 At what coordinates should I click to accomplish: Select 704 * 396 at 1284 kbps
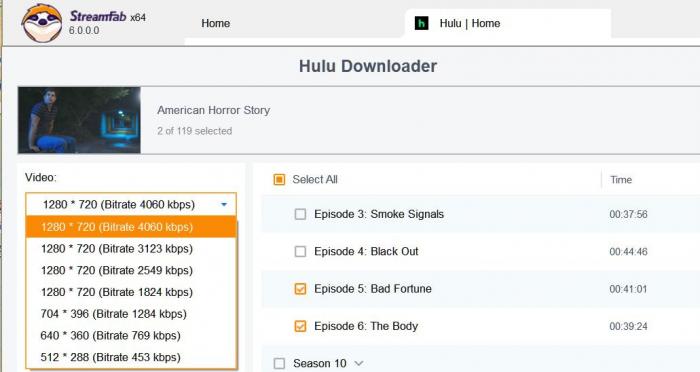(x=131, y=314)
